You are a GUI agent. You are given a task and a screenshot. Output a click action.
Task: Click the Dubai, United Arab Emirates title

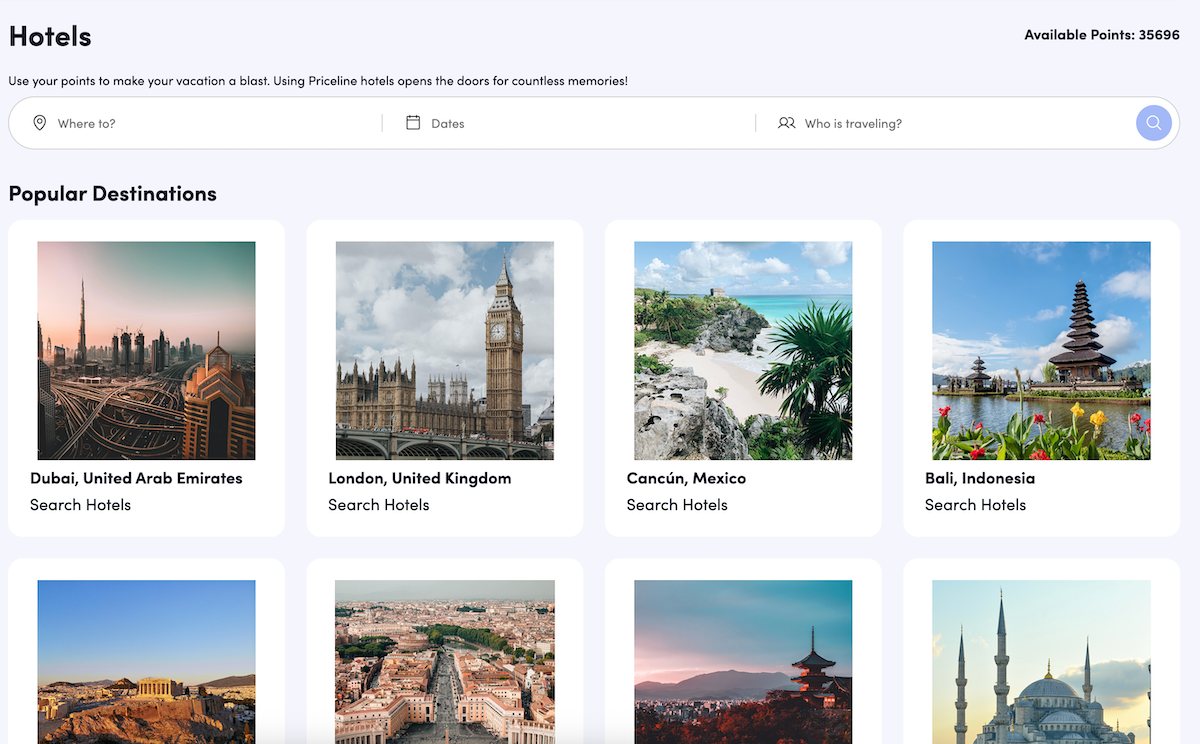tap(136, 478)
